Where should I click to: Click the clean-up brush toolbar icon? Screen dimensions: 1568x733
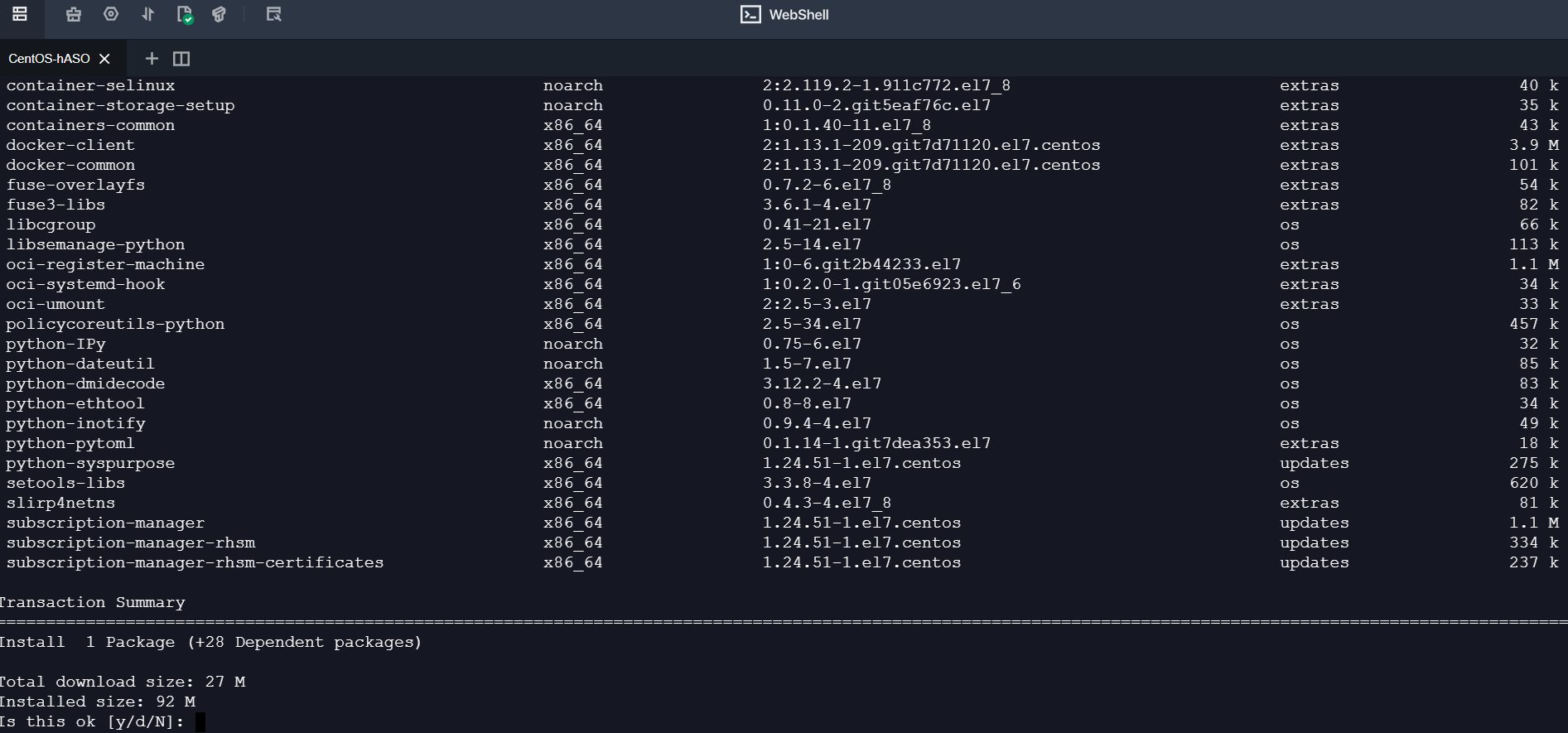click(x=74, y=14)
